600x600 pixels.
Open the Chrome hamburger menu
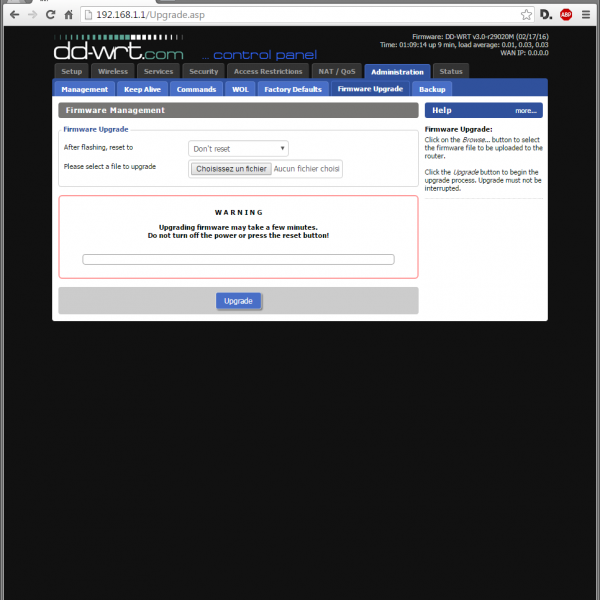pos(587,15)
